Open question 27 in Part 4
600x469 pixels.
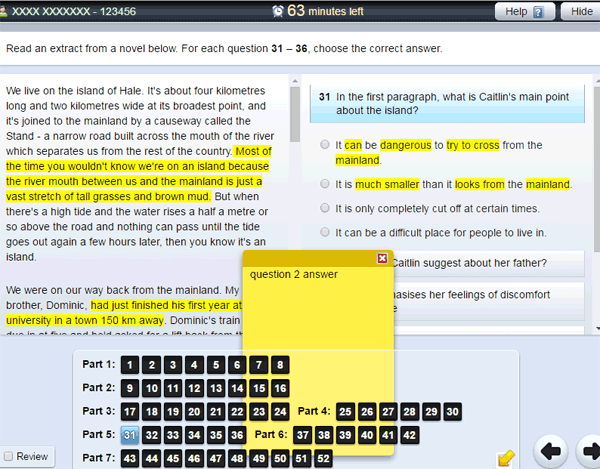[388, 412]
